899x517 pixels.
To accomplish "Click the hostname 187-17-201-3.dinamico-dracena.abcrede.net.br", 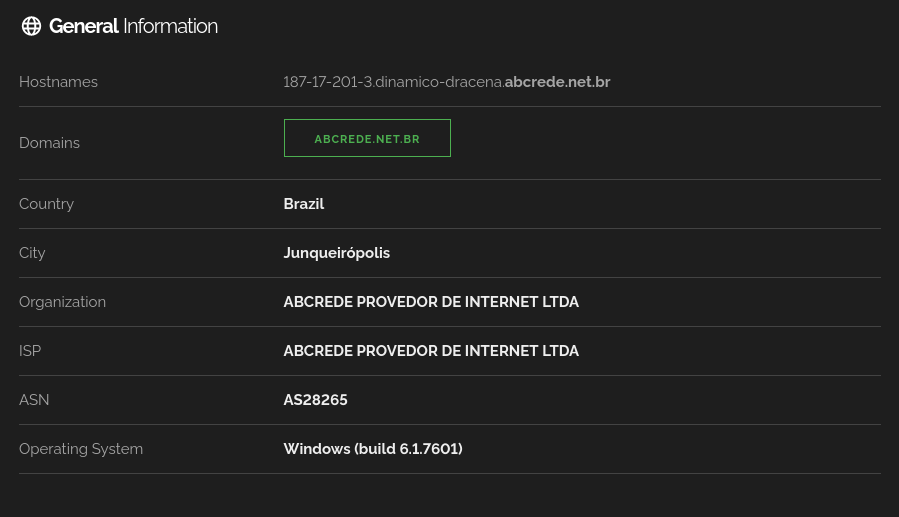I will click(x=447, y=82).
